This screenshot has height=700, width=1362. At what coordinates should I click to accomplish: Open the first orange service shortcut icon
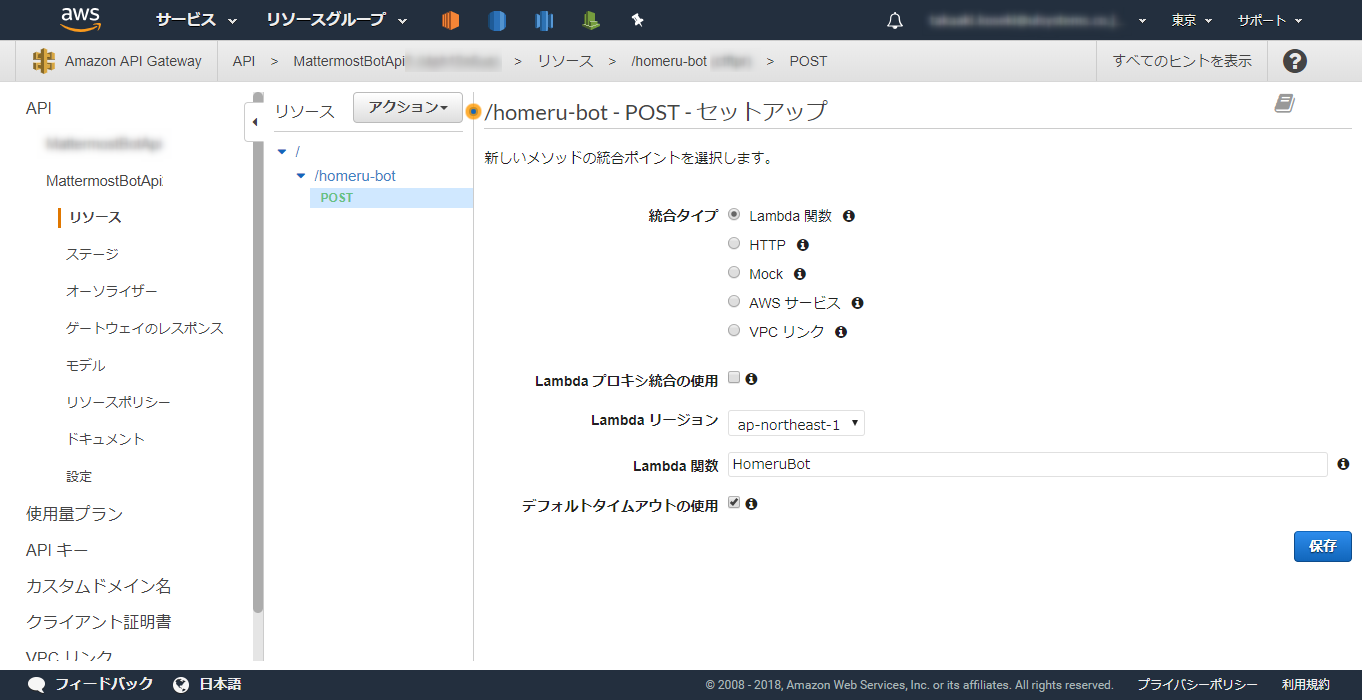click(x=449, y=19)
